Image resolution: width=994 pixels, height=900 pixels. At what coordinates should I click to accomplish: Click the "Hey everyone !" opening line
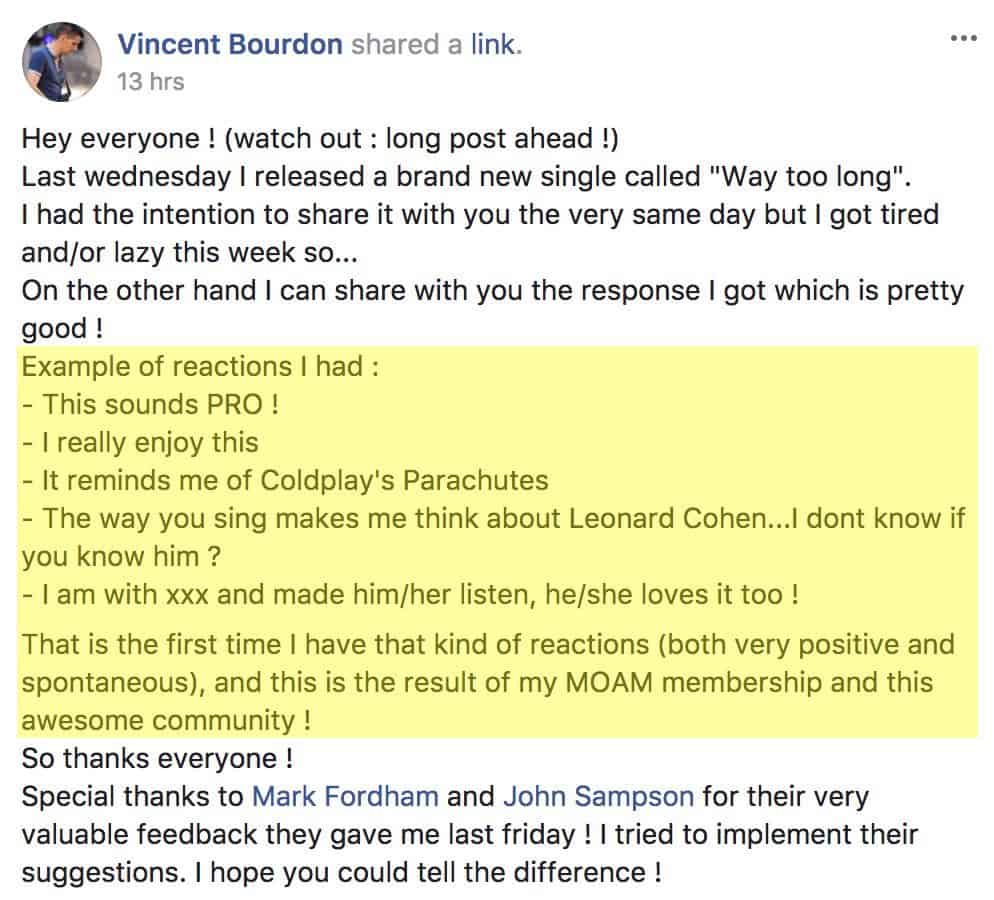click(x=119, y=138)
